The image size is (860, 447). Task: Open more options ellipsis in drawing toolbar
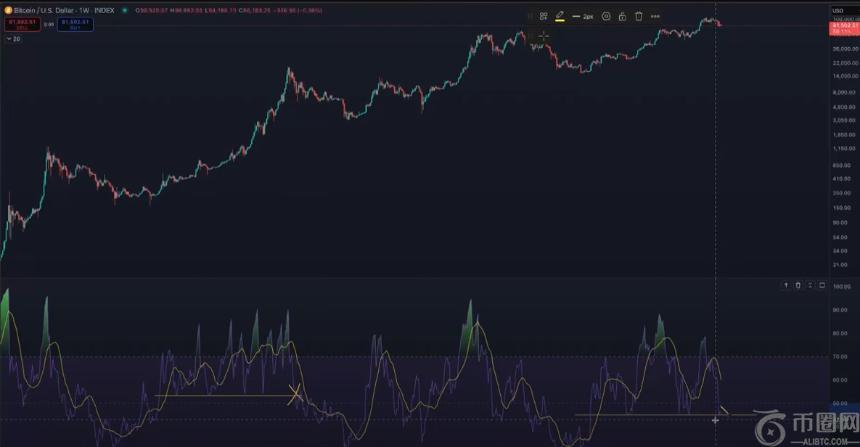point(655,16)
